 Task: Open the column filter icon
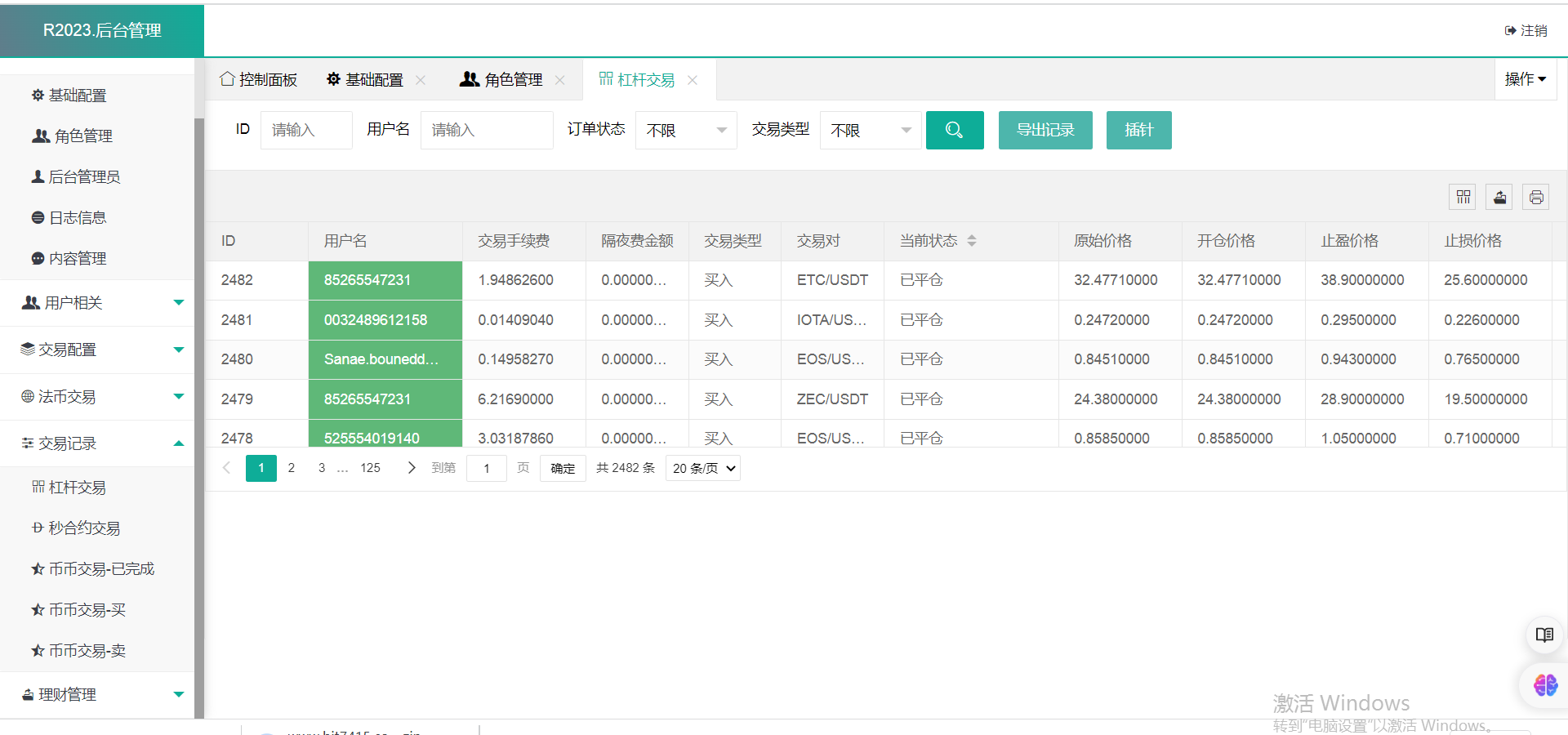pos(1463,197)
